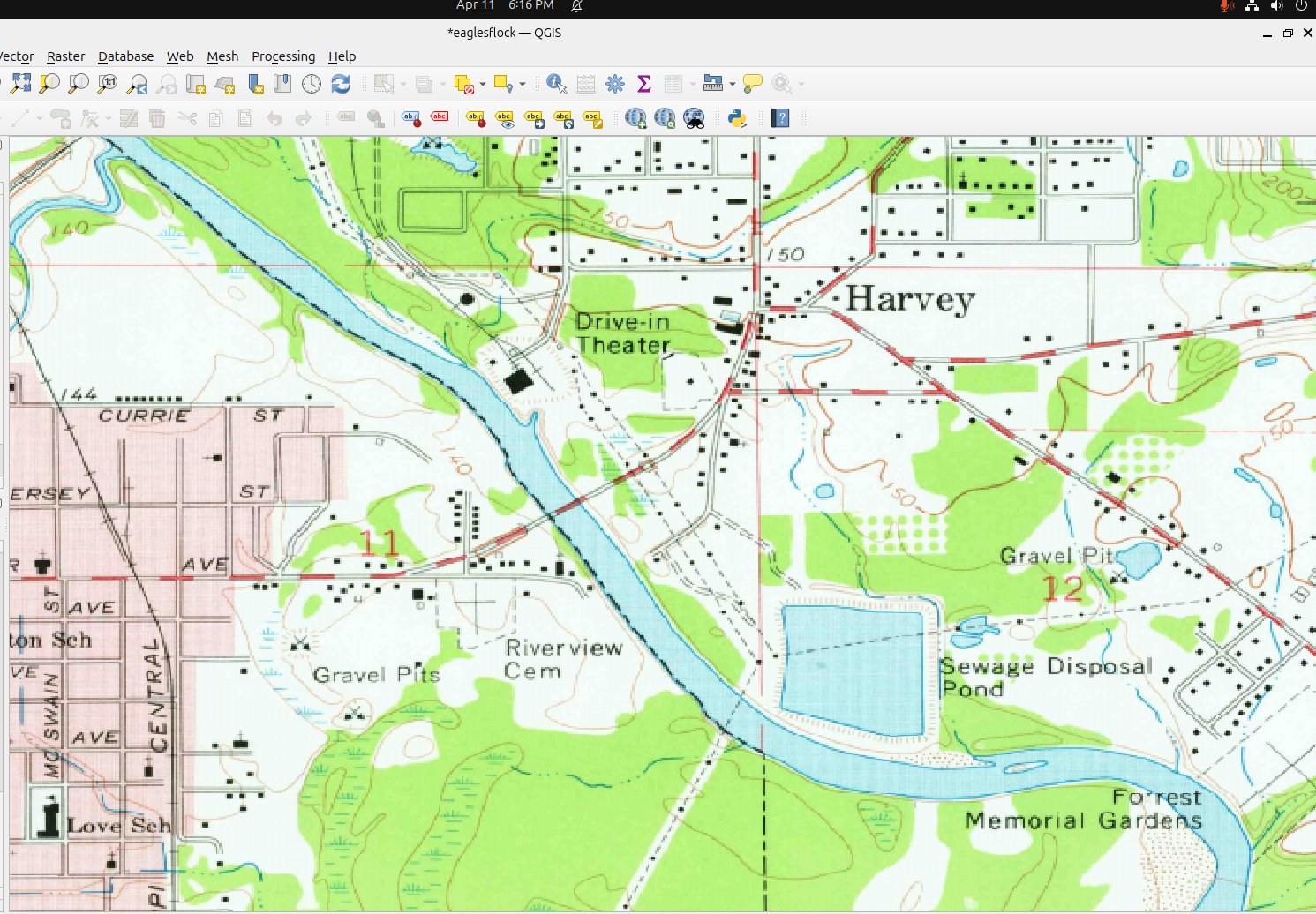
Task: Toggle the Identify Features tool
Action: click(x=555, y=84)
